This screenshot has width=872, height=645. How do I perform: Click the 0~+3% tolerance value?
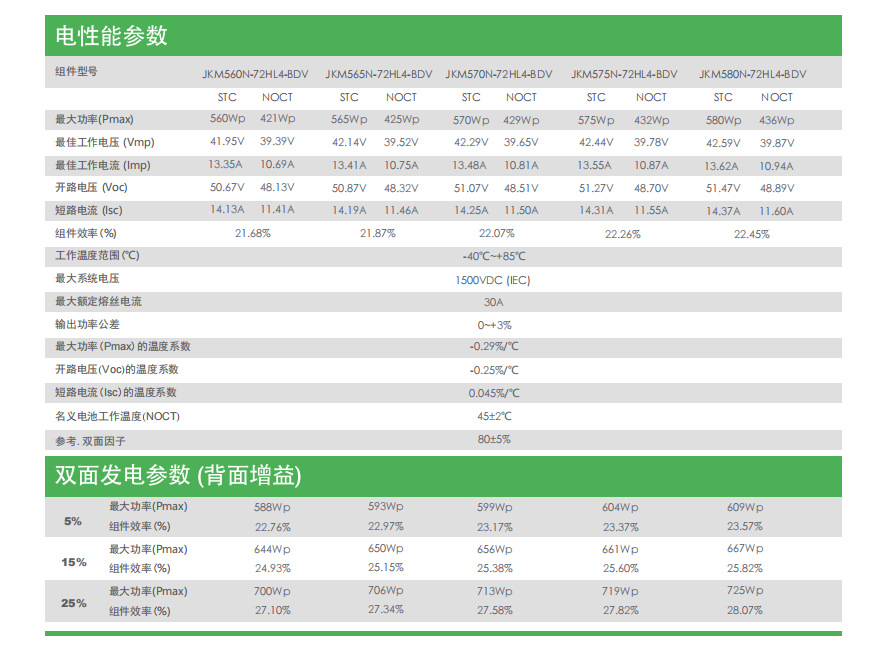pos(494,325)
